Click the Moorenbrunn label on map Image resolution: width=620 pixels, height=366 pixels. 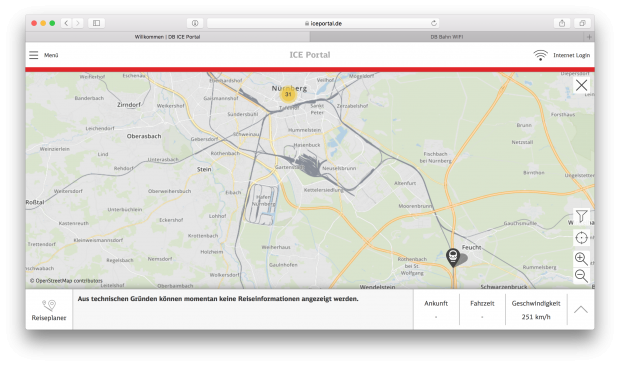[x=416, y=206]
